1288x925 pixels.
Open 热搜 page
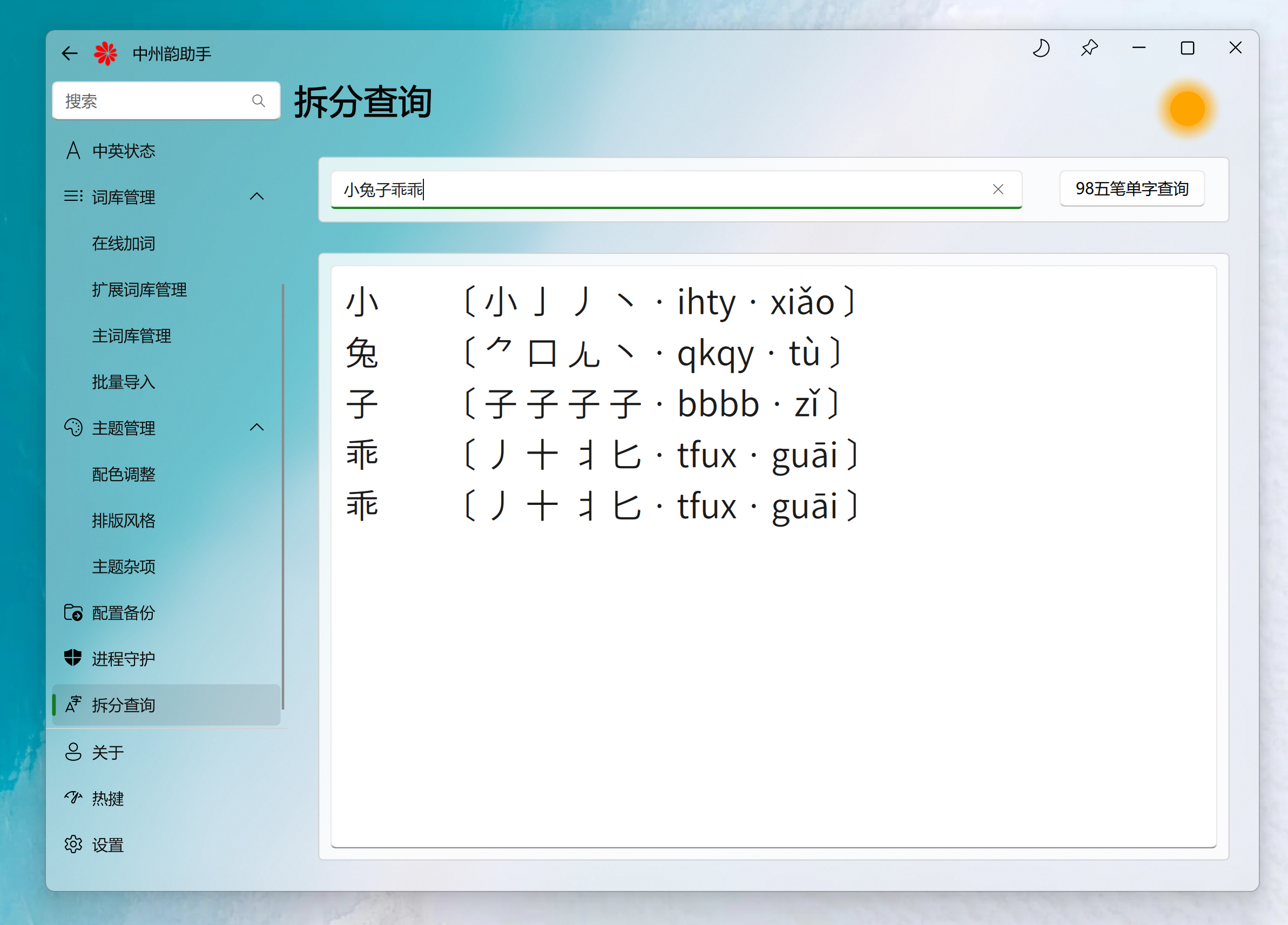click(x=107, y=799)
